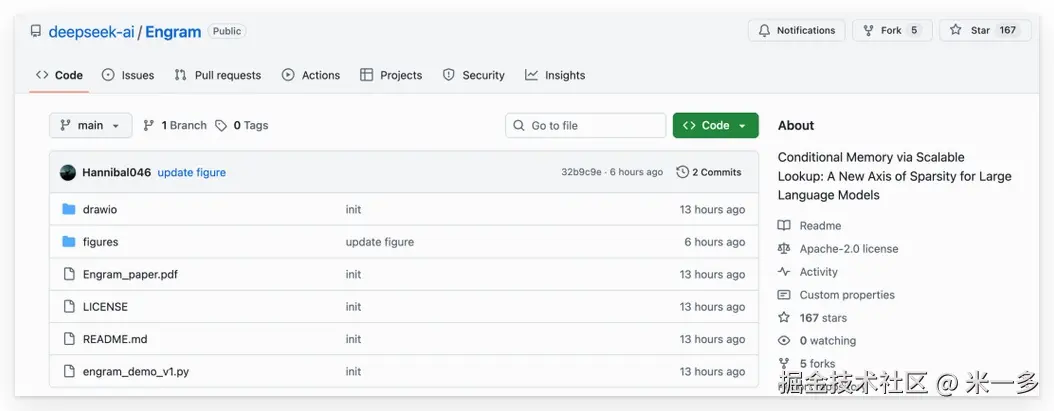Click the star count 167 badge
1054x411 pixels.
tap(1008, 30)
